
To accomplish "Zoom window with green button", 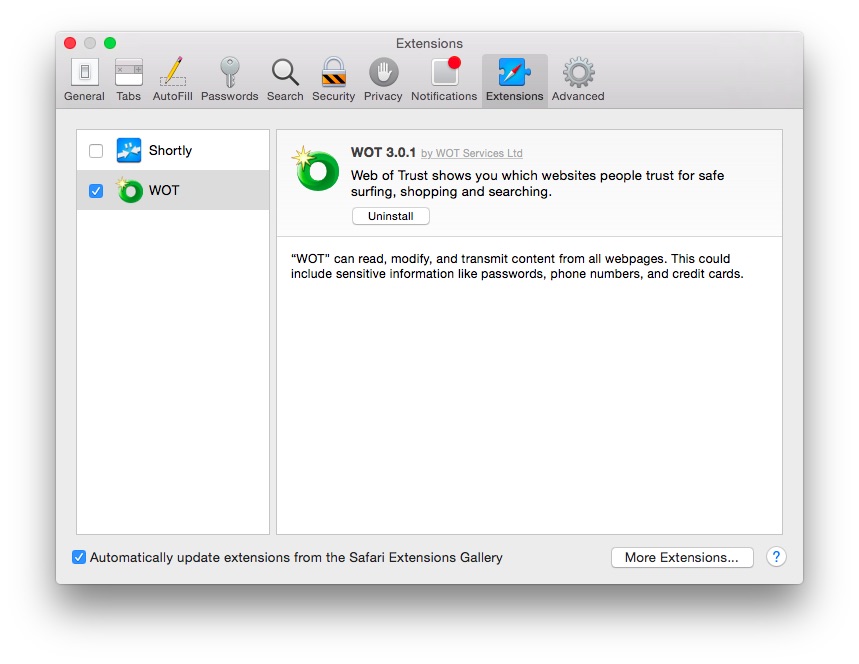I will pyautogui.click(x=110, y=43).
